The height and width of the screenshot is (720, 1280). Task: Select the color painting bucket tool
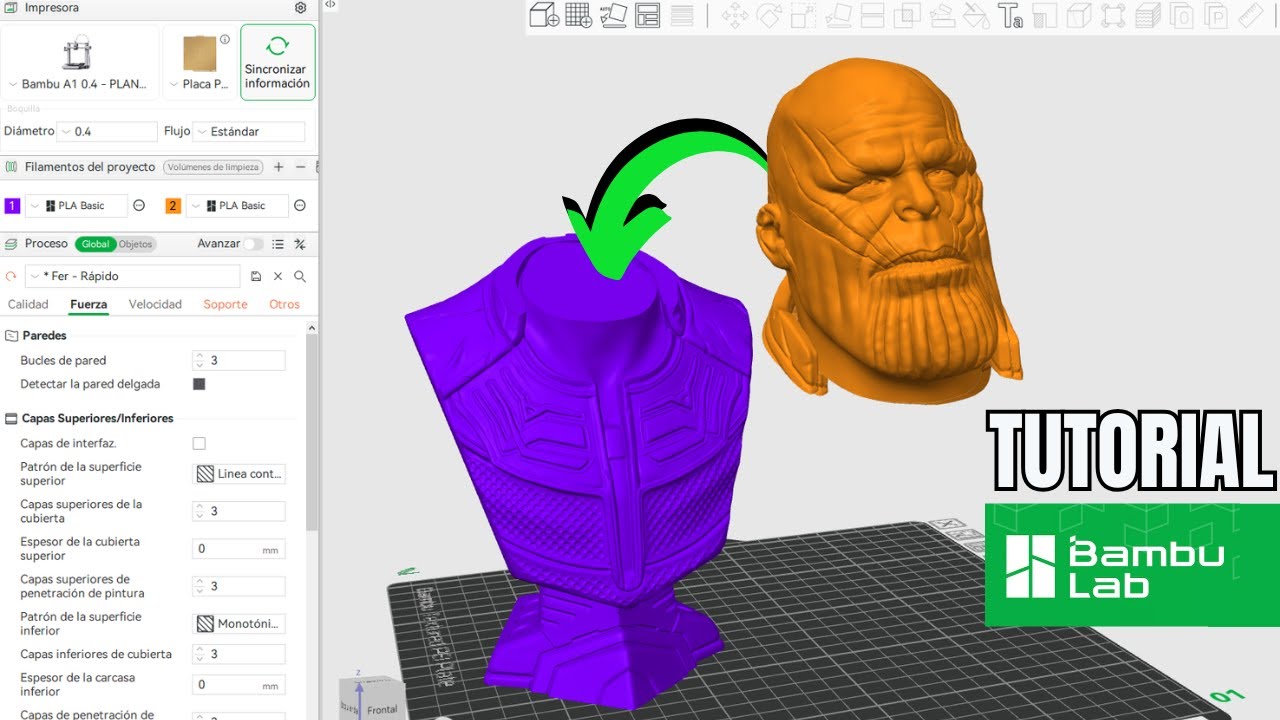pyautogui.click(x=975, y=16)
